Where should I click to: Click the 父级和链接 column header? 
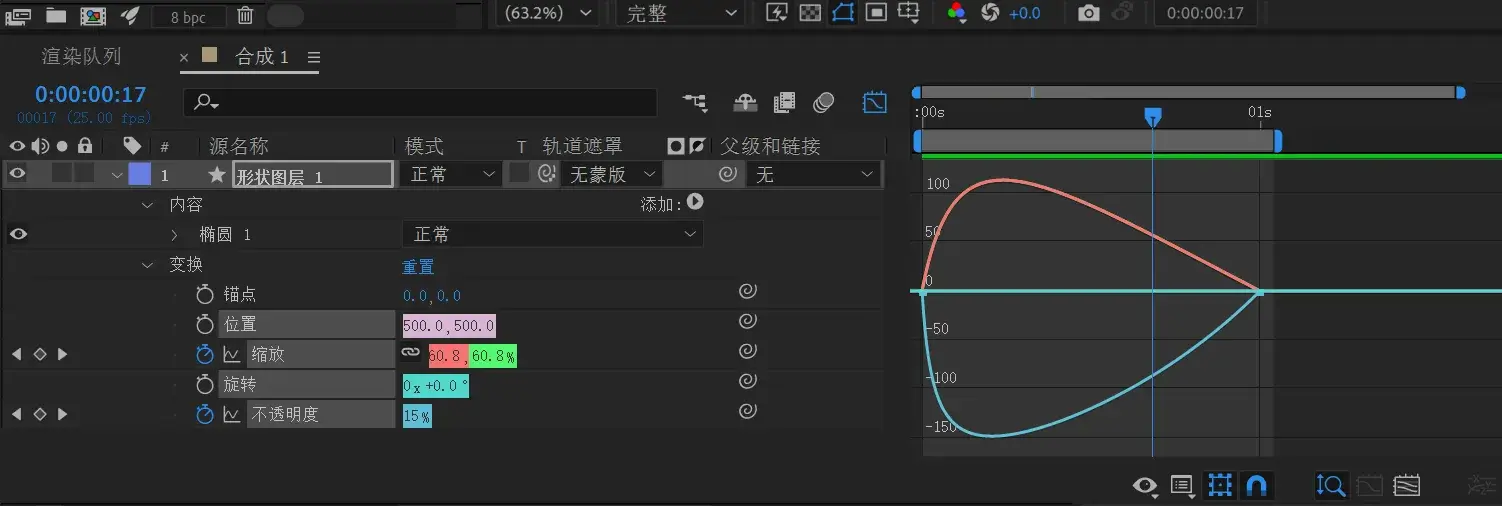pos(770,146)
